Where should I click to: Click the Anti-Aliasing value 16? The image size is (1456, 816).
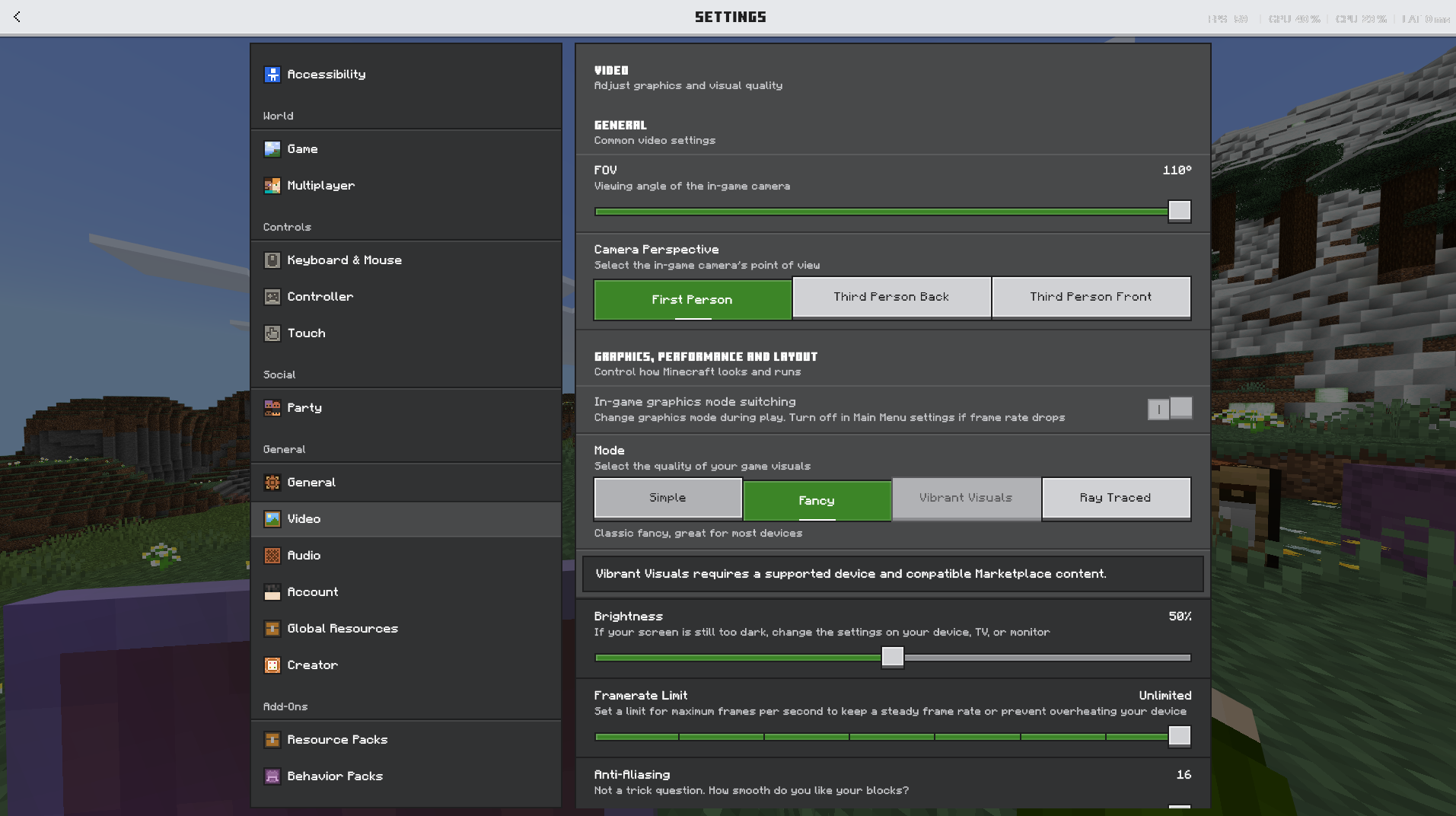(1184, 775)
